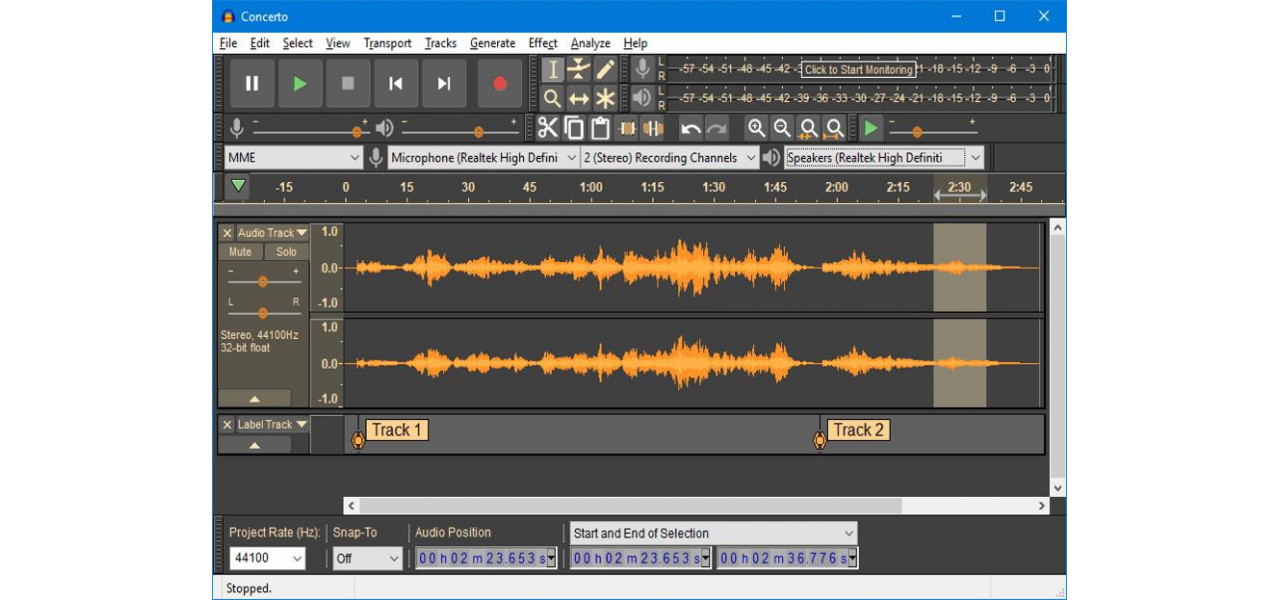This screenshot has width=1280, height=600.
Task: Open the View menu
Action: click(338, 43)
